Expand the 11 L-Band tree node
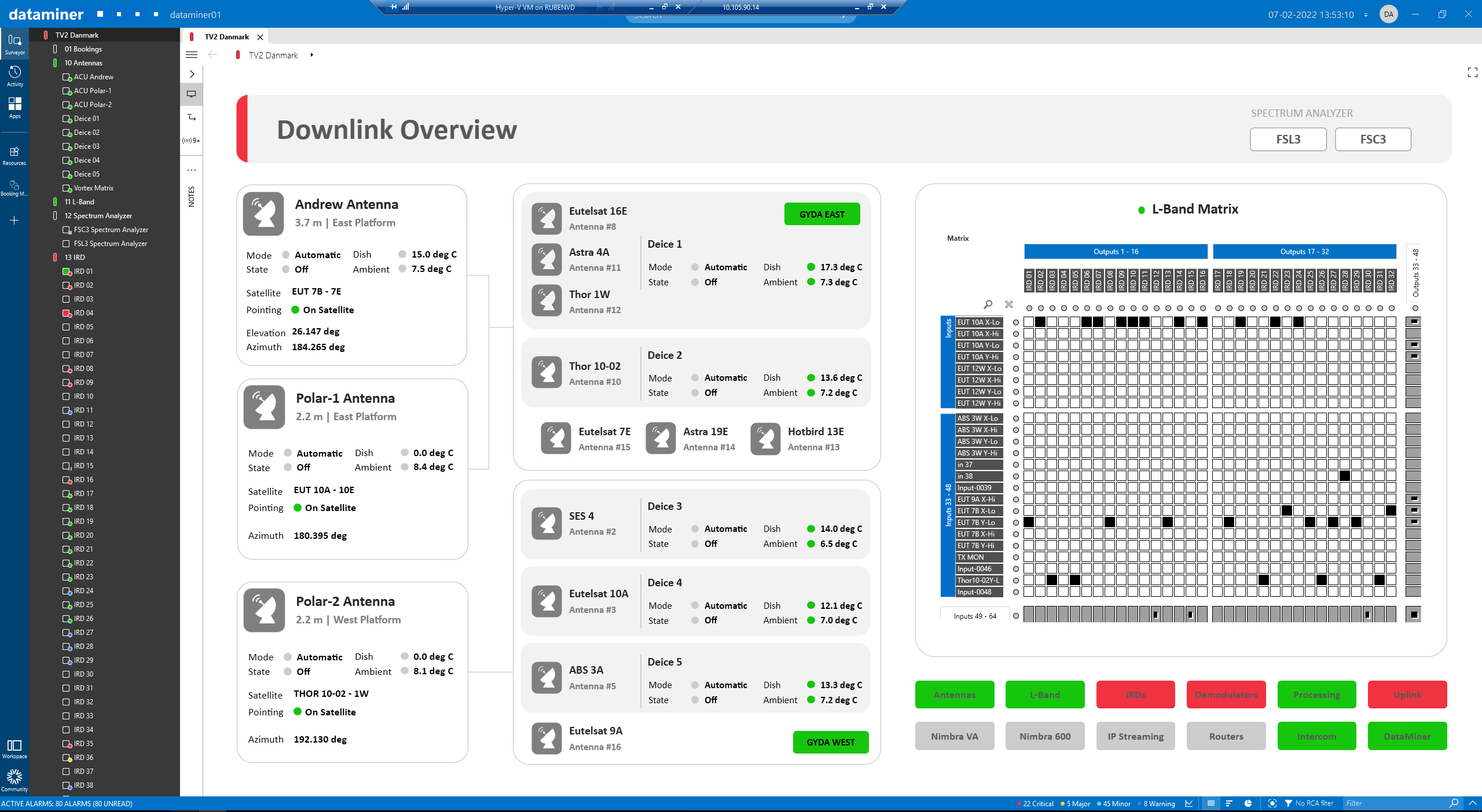The width and height of the screenshot is (1482, 812). pyautogui.click(x=55, y=201)
